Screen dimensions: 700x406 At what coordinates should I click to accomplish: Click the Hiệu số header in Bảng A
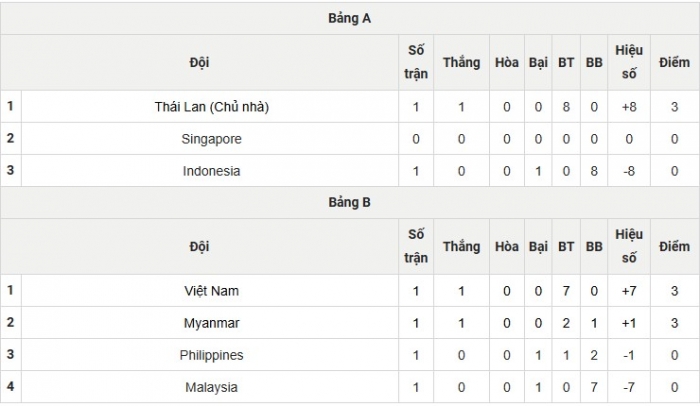[630, 62]
